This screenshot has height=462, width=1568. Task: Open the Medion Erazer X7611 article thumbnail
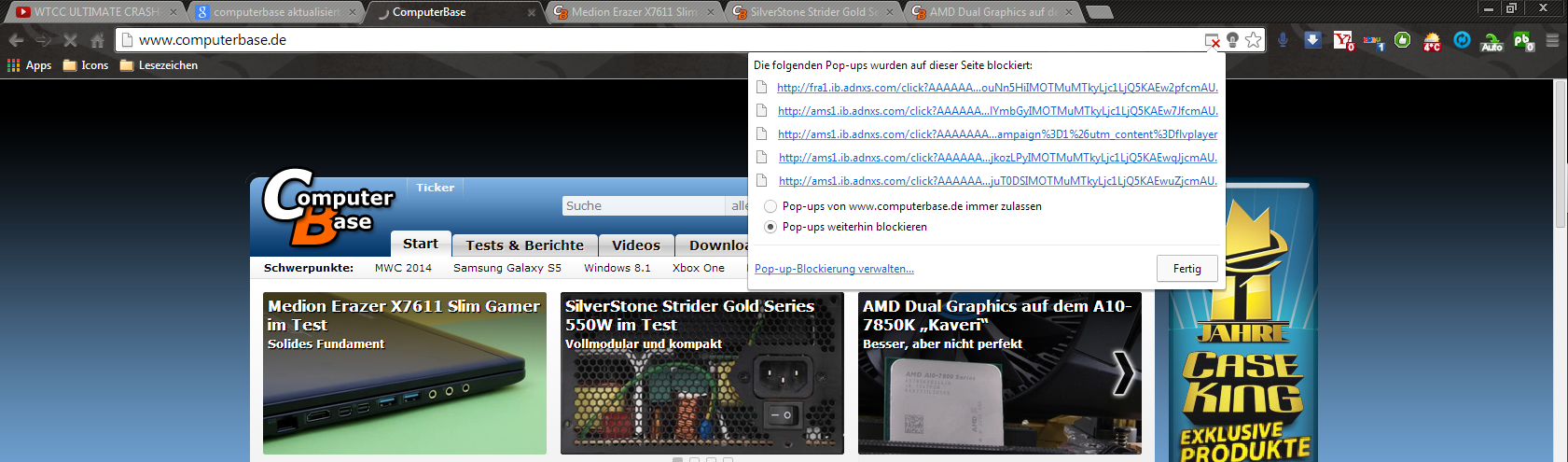point(405,373)
